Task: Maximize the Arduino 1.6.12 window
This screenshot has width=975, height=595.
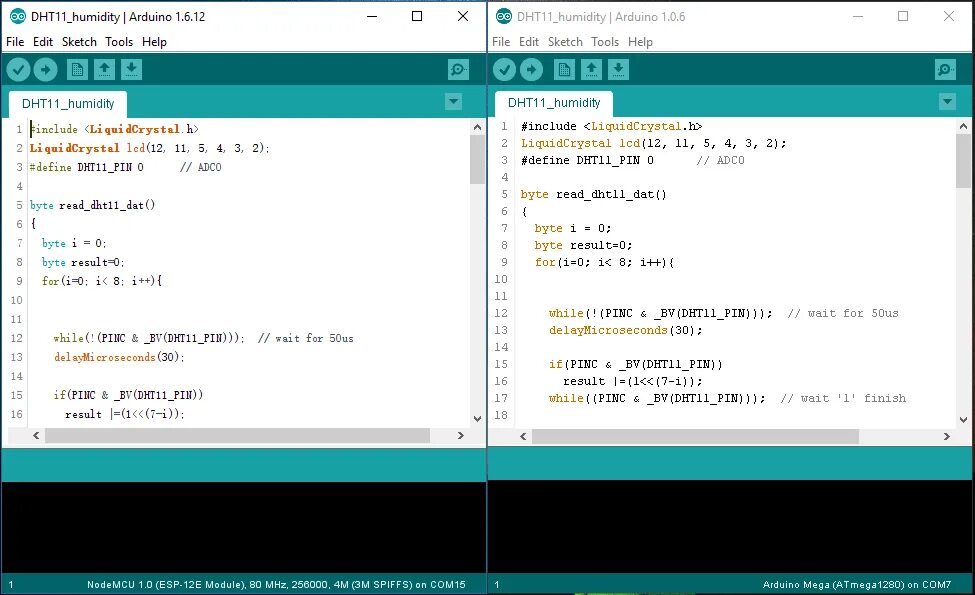Action: (x=417, y=16)
